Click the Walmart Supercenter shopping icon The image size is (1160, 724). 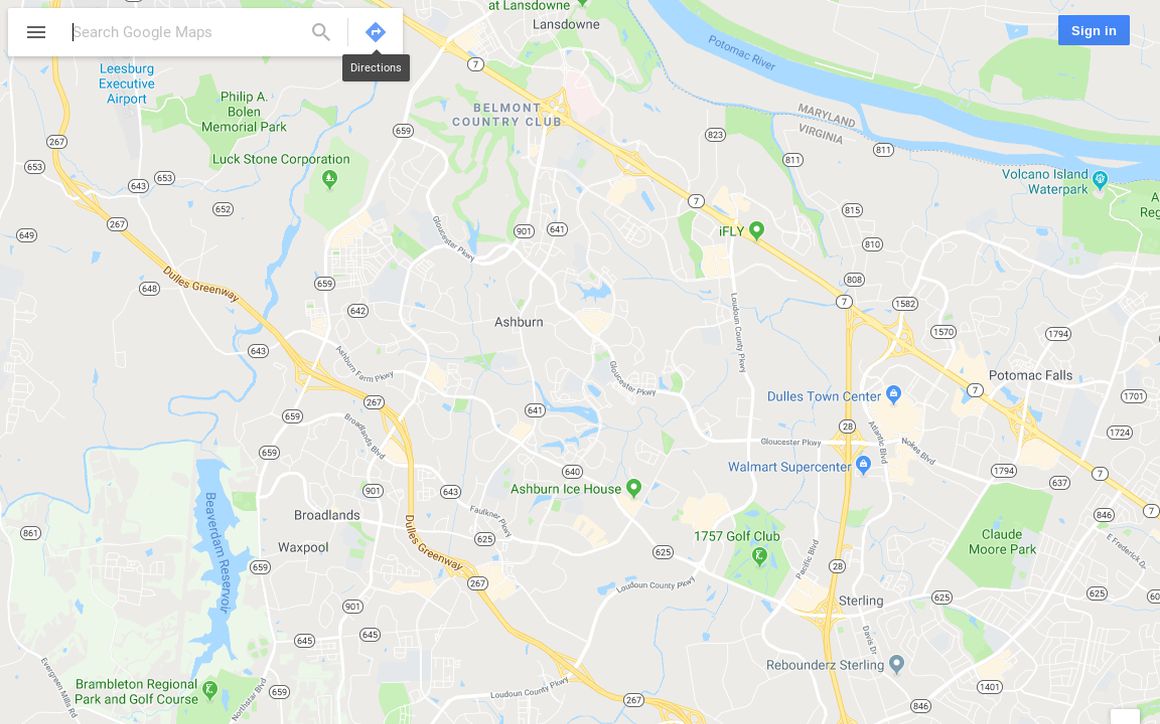[863, 464]
